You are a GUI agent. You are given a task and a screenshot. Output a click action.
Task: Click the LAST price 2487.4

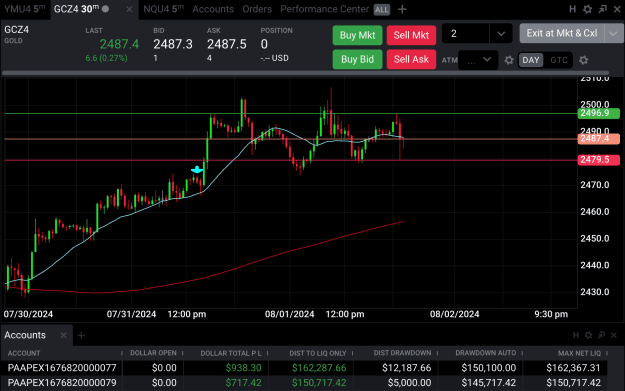point(119,44)
